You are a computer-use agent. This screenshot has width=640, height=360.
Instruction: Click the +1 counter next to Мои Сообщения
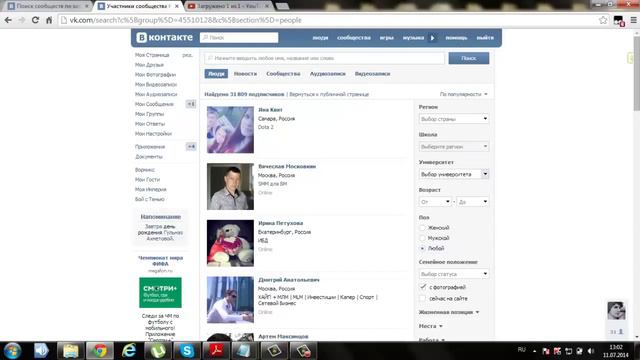pyautogui.click(x=191, y=104)
